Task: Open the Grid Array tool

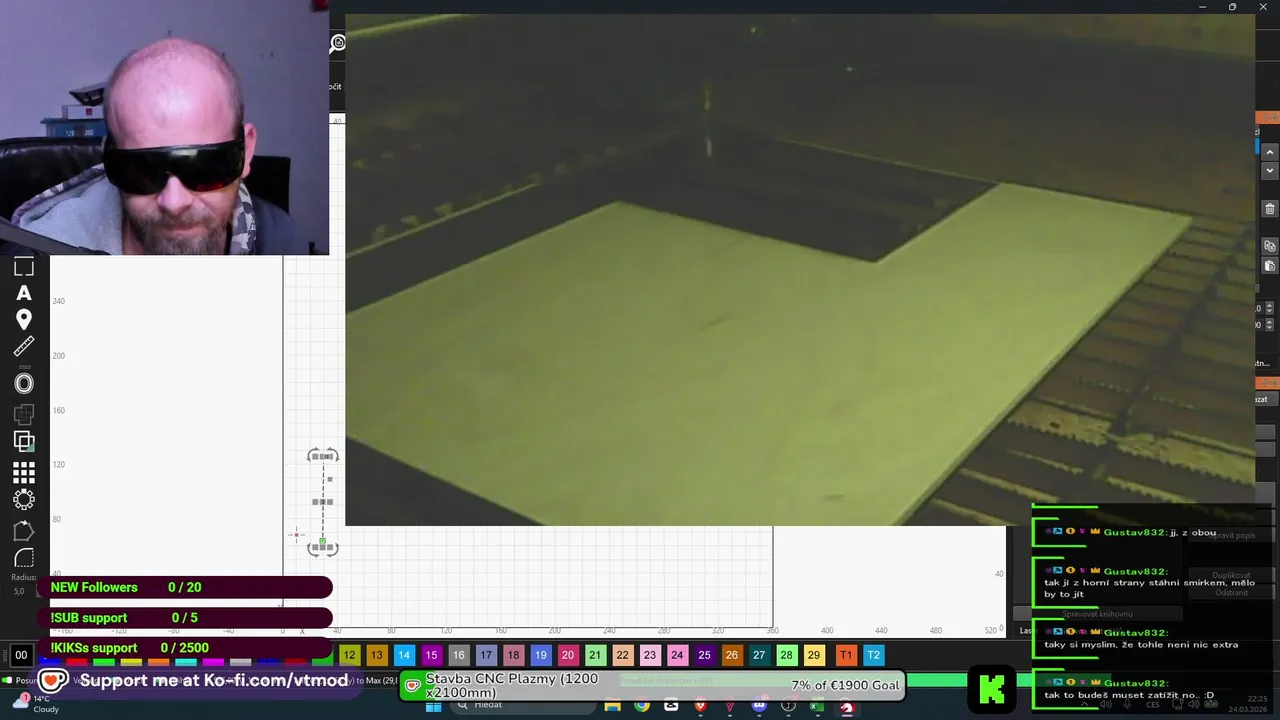Action: point(24,471)
